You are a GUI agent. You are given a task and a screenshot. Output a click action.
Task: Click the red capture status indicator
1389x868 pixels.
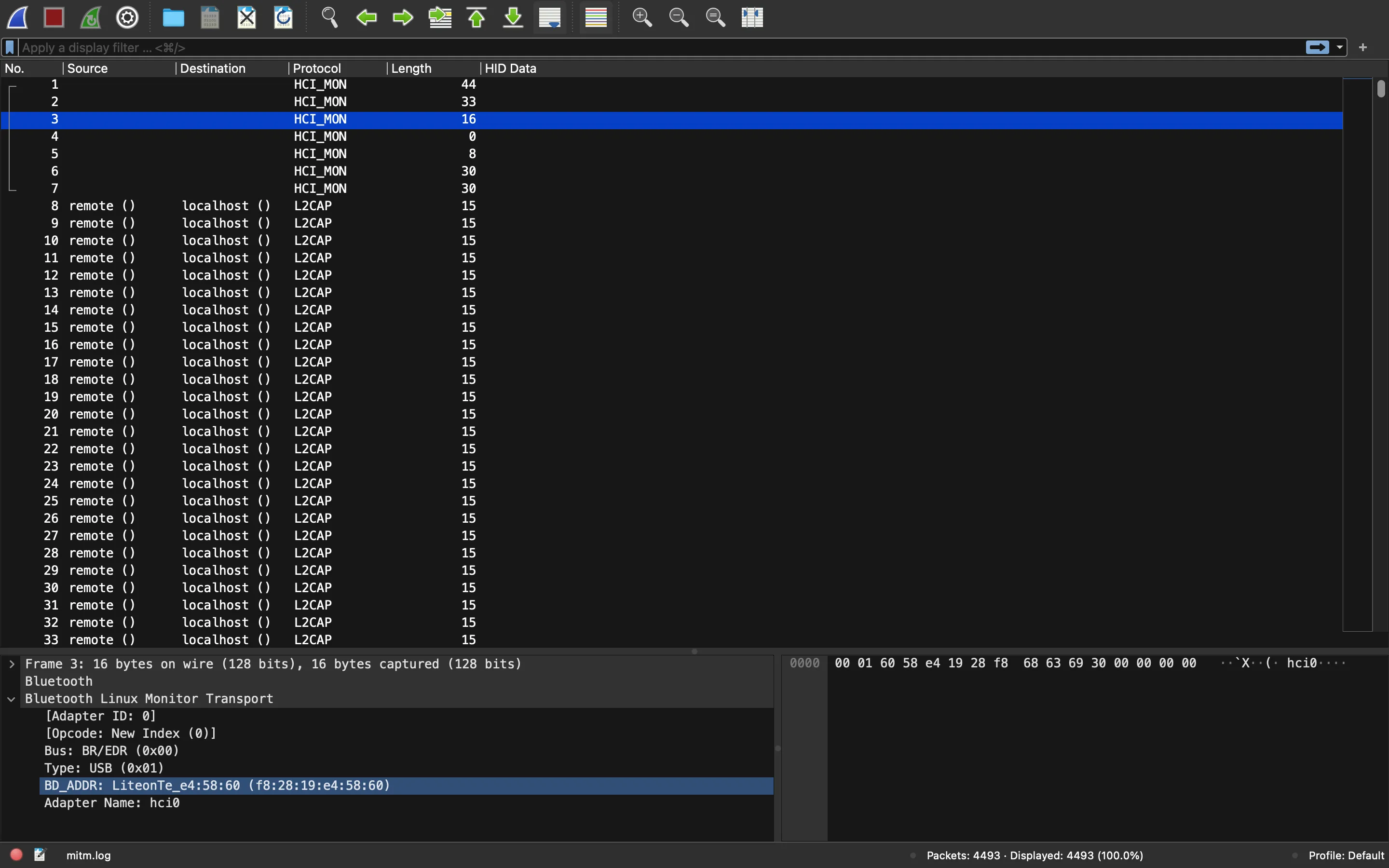click(x=17, y=855)
